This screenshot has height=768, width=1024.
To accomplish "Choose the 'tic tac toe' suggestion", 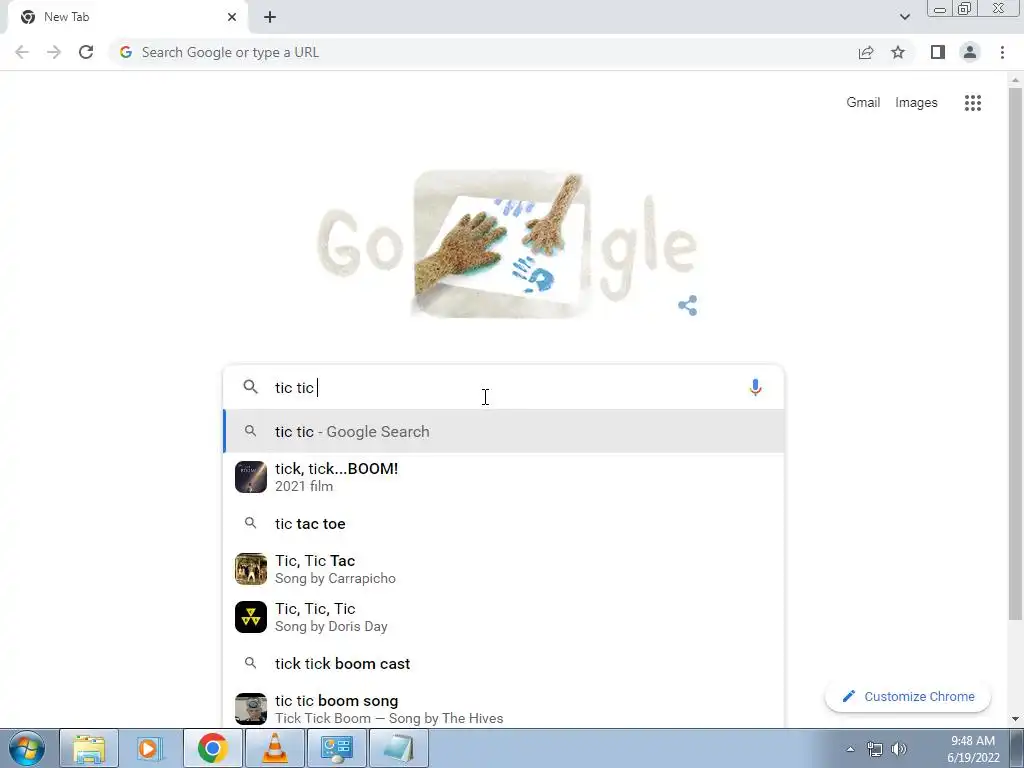I will [x=504, y=523].
